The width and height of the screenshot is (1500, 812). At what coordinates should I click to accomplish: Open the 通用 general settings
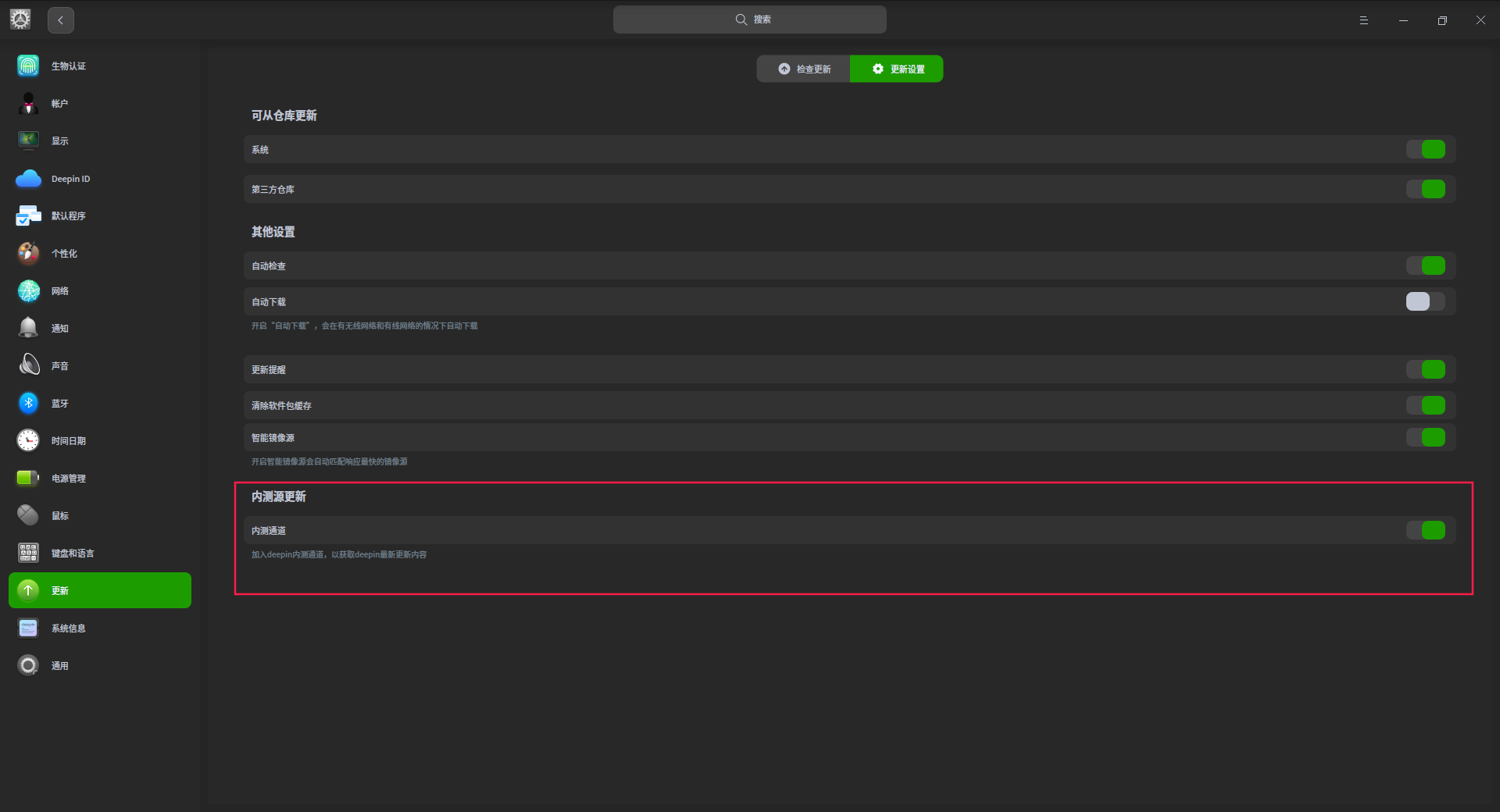coord(100,665)
